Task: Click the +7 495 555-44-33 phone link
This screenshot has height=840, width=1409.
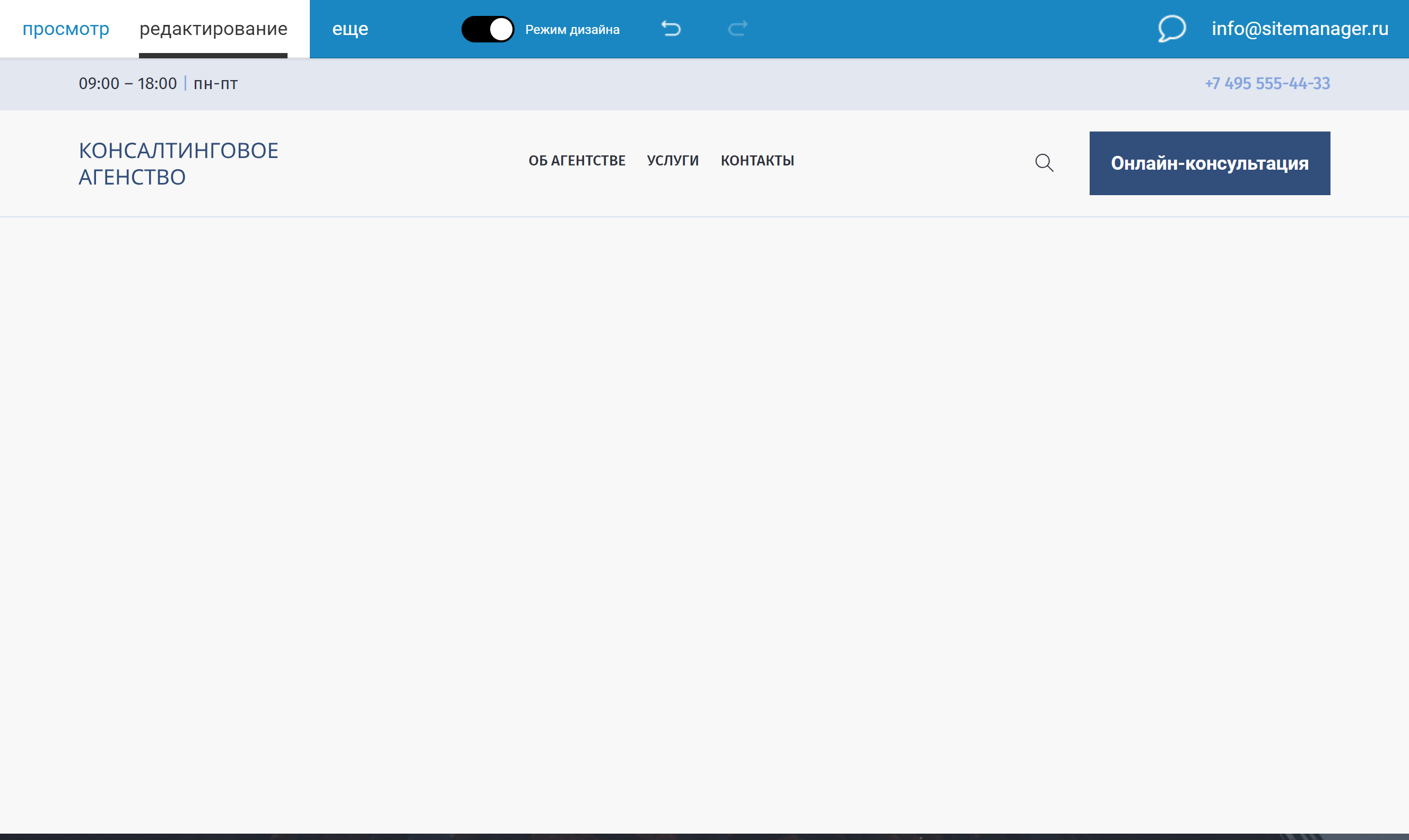Action: tap(1267, 83)
